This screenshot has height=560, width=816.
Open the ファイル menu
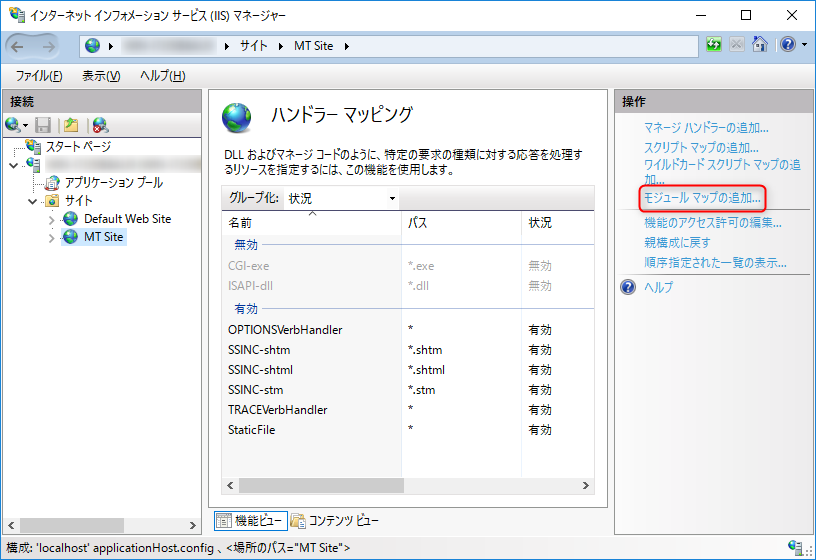(x=39, y=76)
